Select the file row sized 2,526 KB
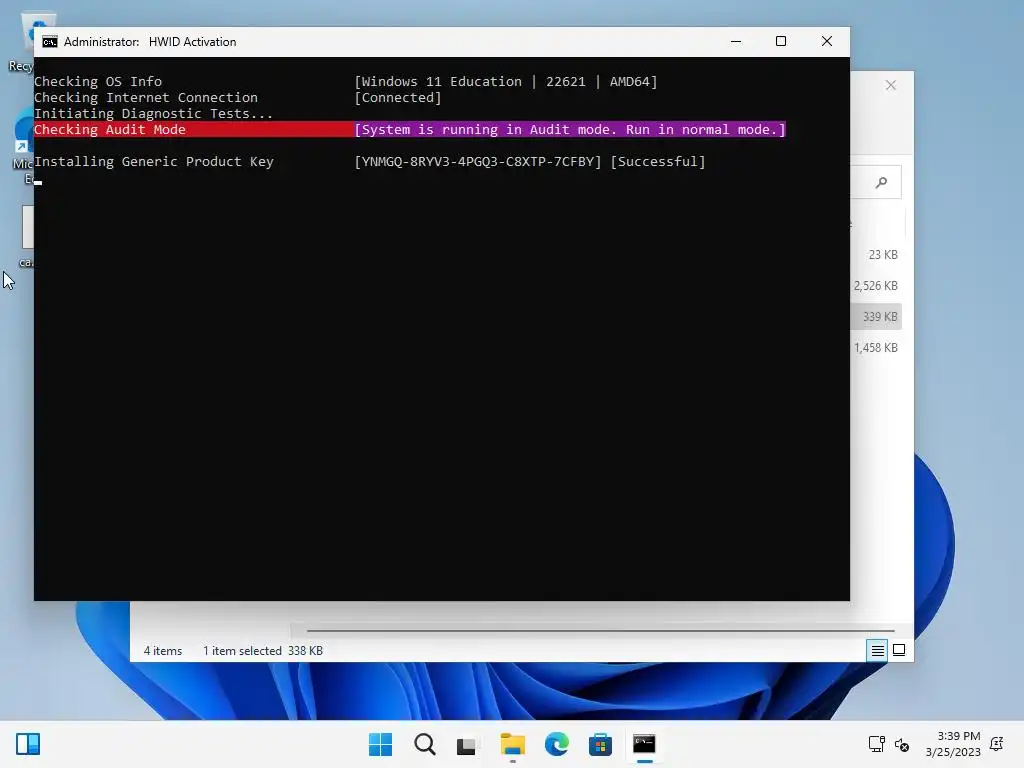This screenshot has height=768, width=1024. [876, 285]
